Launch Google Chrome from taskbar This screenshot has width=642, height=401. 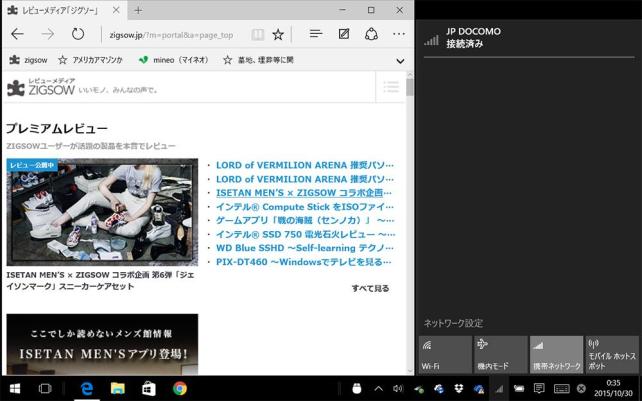pos(180,388)
